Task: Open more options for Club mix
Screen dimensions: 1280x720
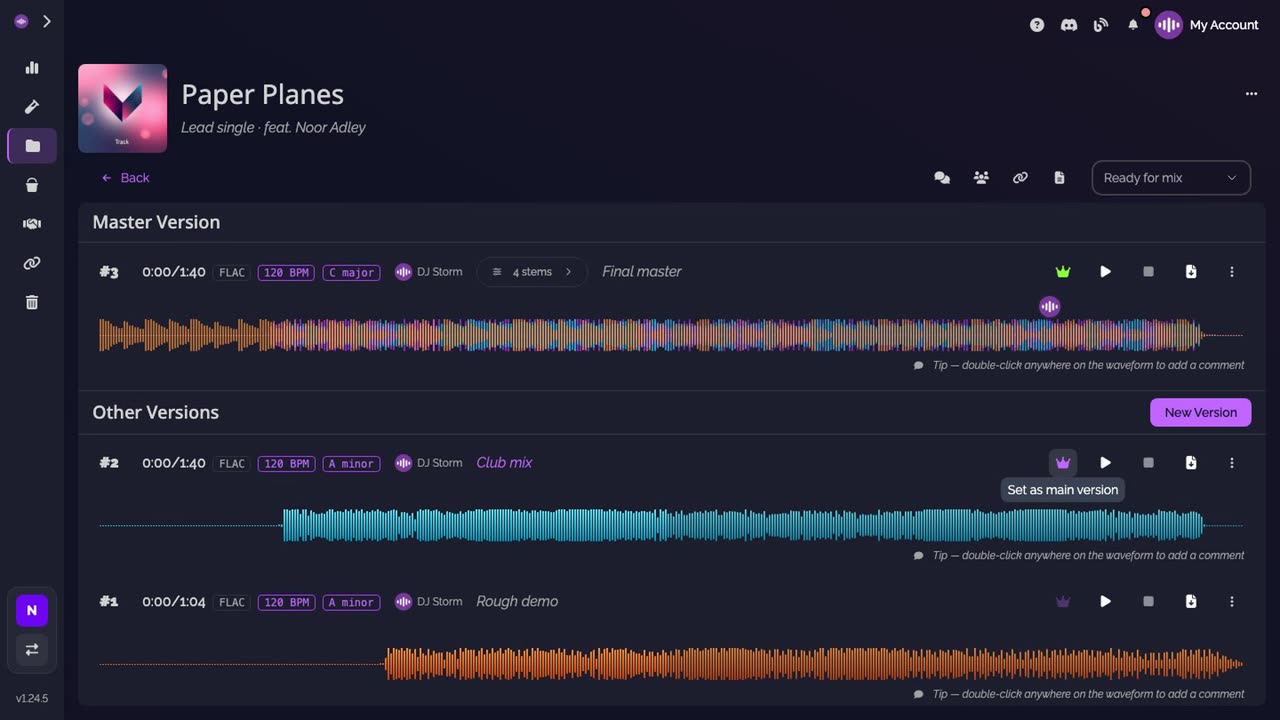Action: point(1232,463)
